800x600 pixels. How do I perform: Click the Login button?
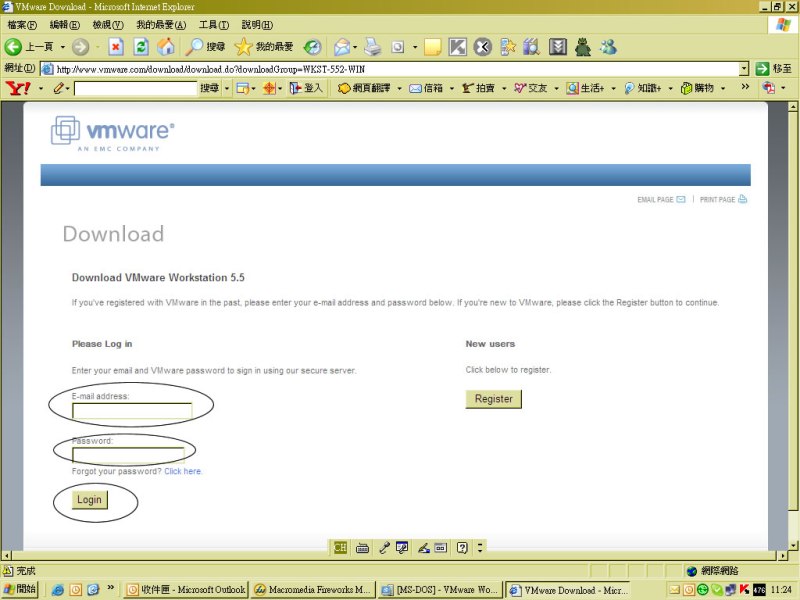pyautogui.click(x=90, y=500)
